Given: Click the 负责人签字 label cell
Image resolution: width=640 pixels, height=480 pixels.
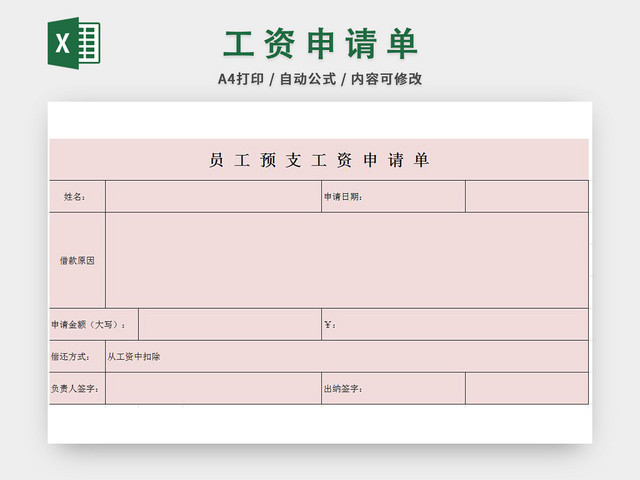Looking at the screenshot, I should [x=77, y=388].
